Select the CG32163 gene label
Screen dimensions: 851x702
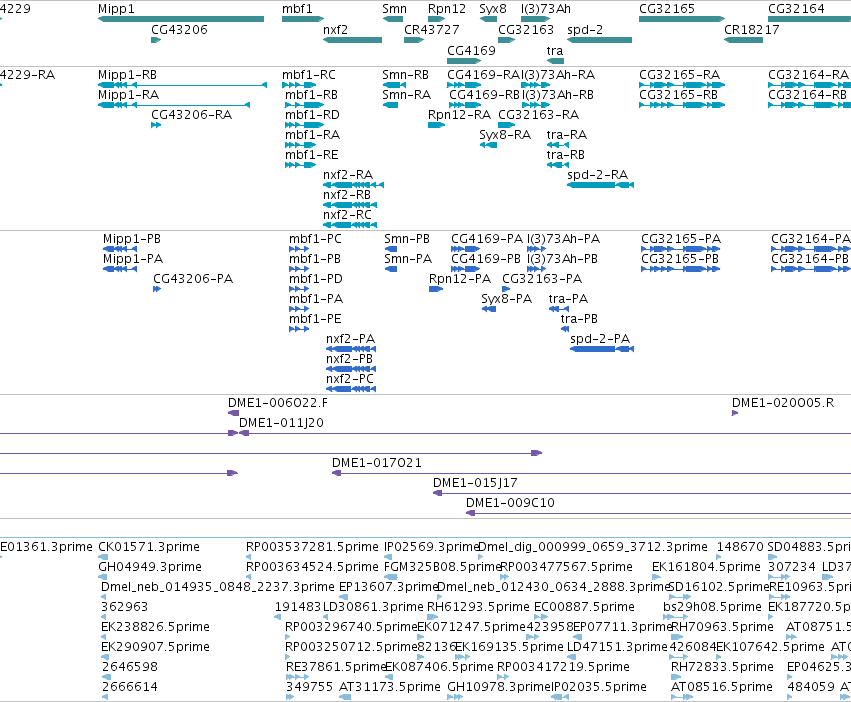click(x=526, y=29)
